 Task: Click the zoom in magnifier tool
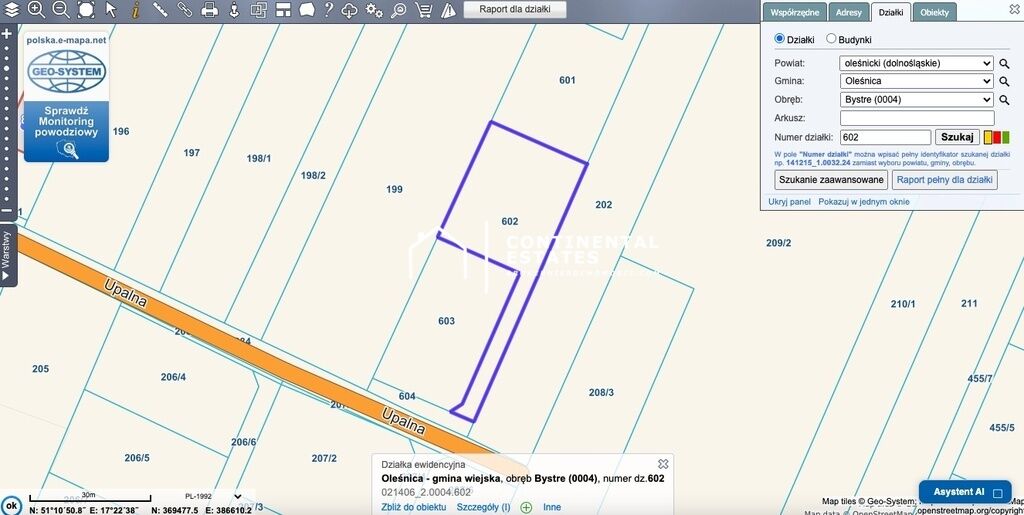[x=36, y=10]
